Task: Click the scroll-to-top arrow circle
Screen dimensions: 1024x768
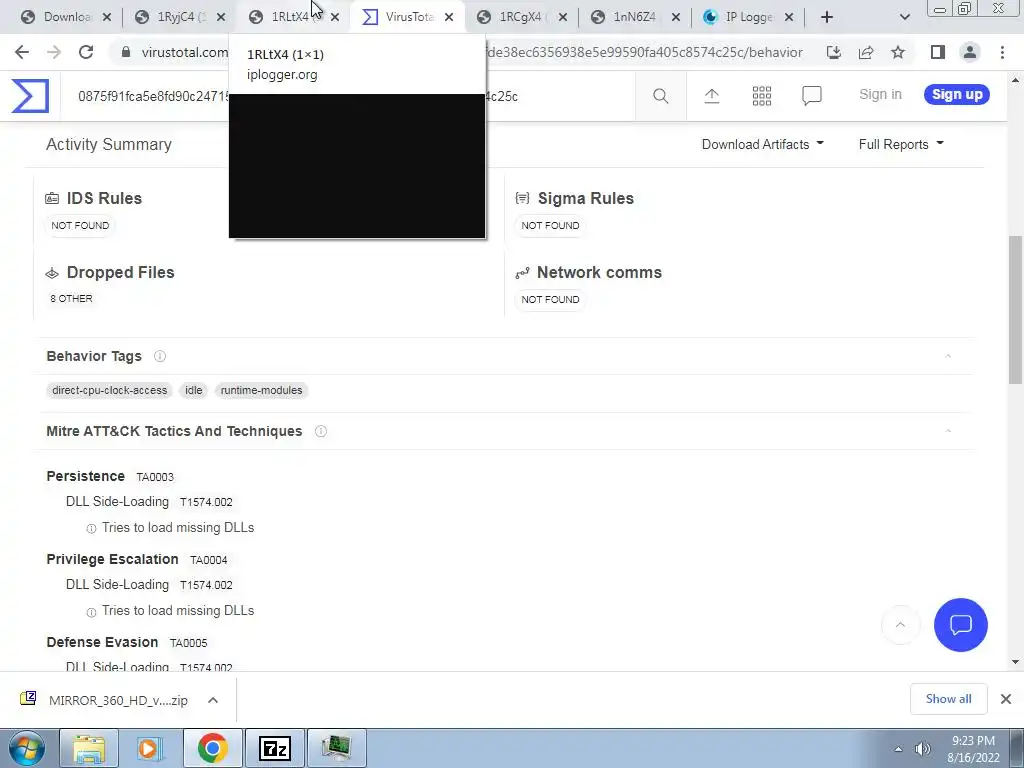Action: coord(900,625)
